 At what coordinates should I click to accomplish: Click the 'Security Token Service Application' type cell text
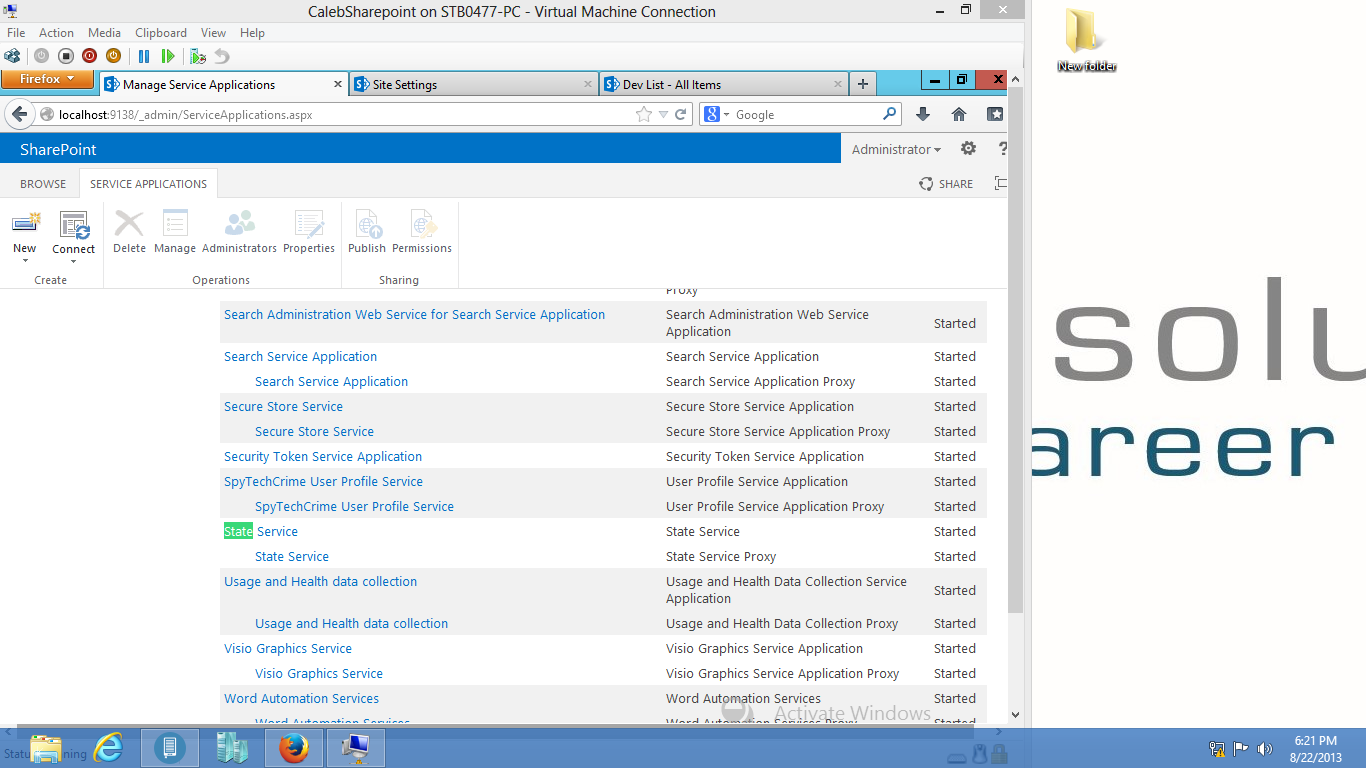point(765,457)
